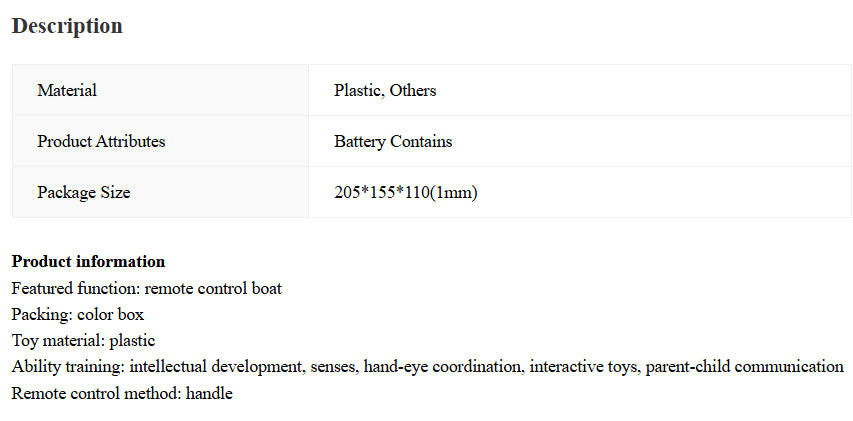Click the phrase "hand-eye coordination"

coord(442,366)
